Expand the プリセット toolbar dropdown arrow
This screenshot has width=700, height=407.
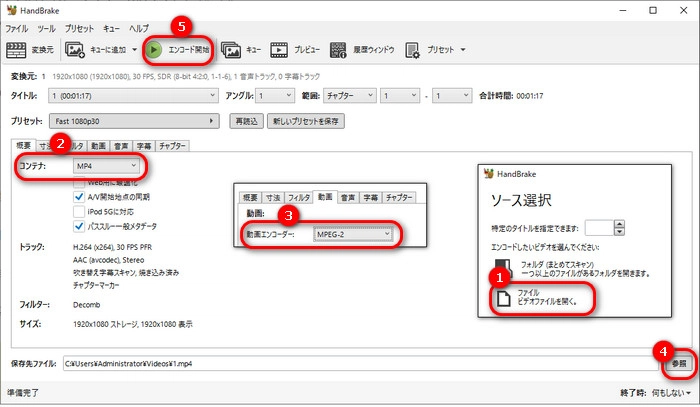click(x=463, y=50)
